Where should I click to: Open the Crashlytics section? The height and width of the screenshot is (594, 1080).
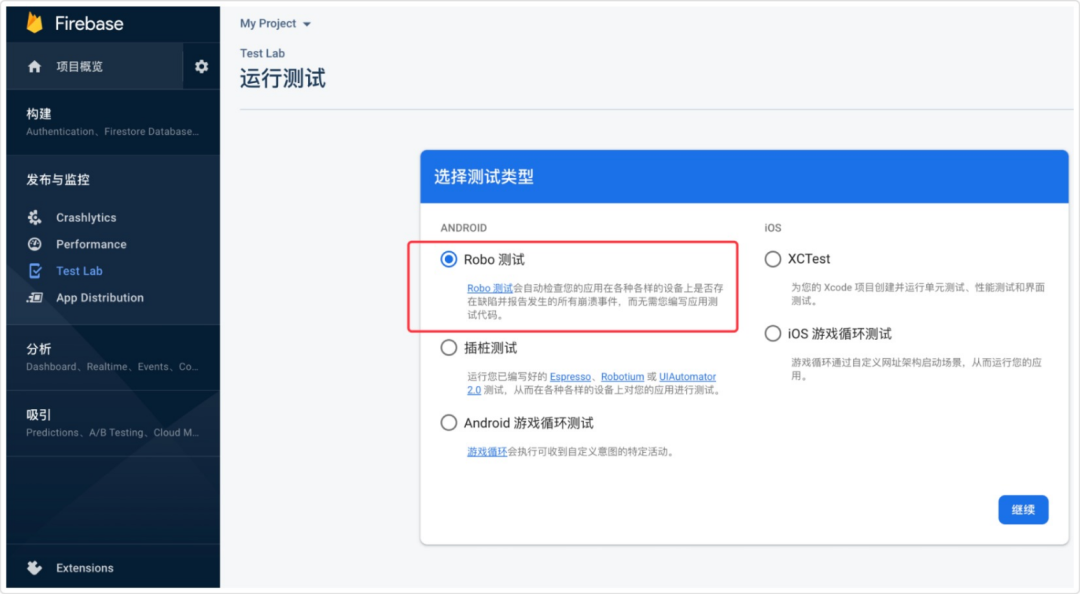[x=84, y=217]
